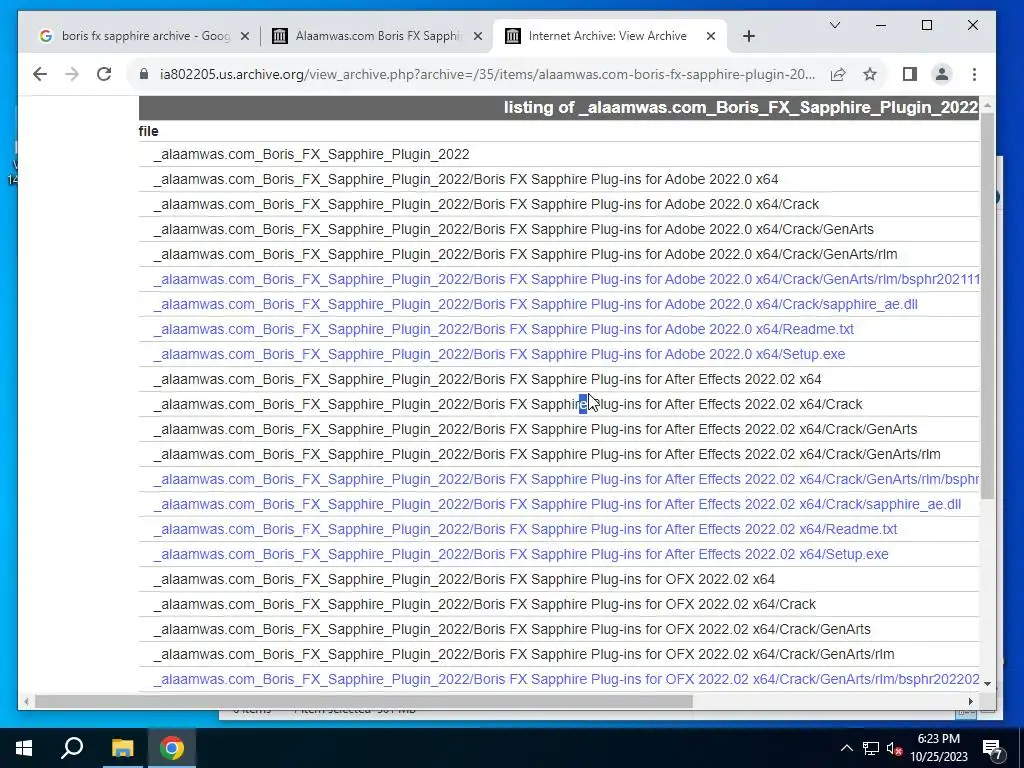
Task: Open Windows taskbar search
Action: click(72, 748)
